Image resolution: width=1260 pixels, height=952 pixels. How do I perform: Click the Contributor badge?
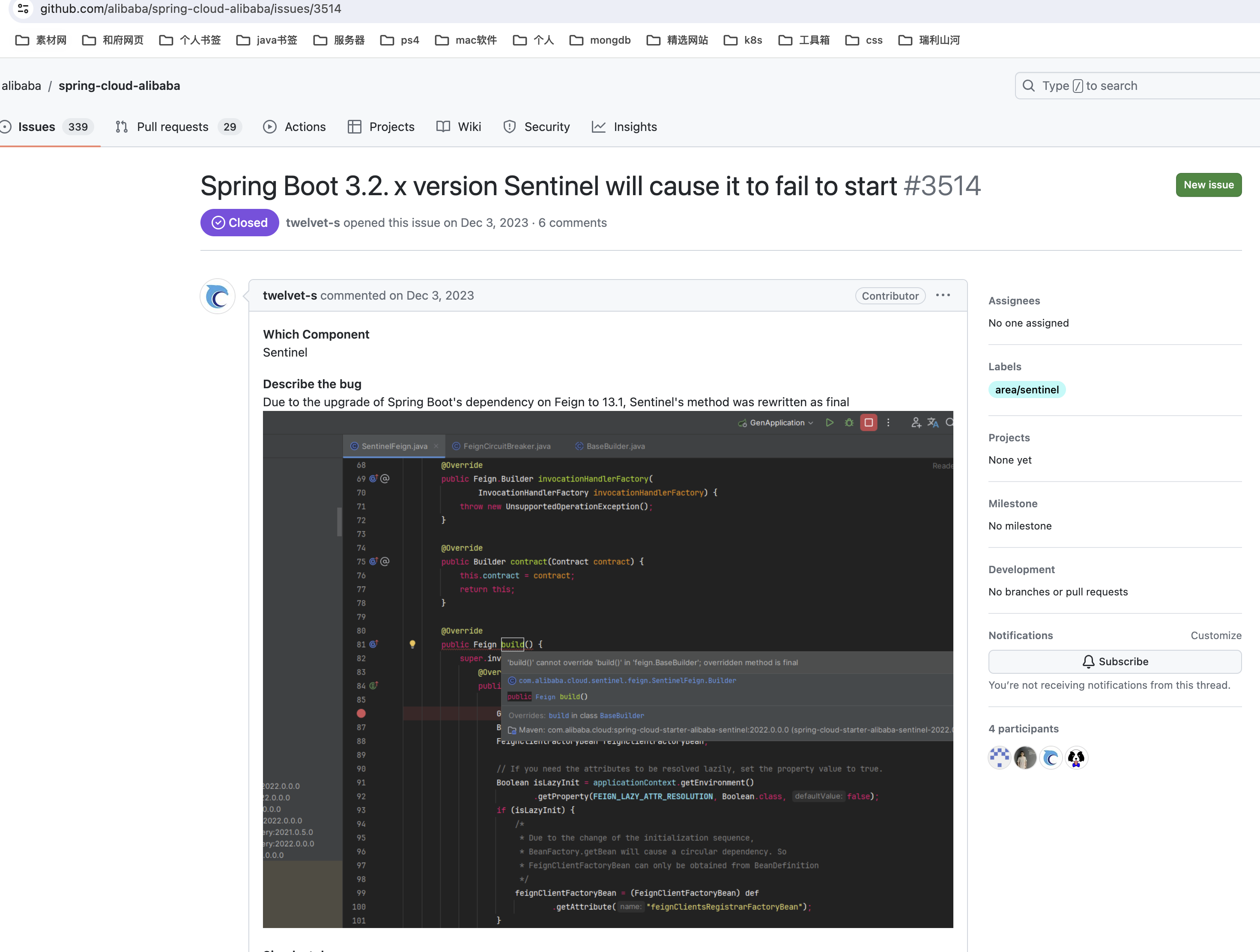(890, 295)
